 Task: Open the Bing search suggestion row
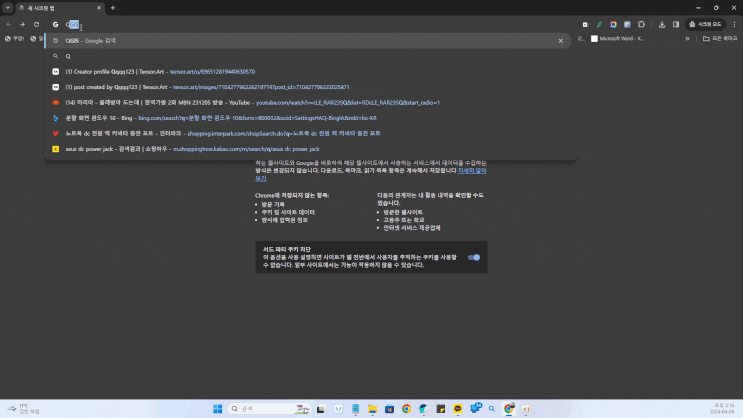point(308,118)
